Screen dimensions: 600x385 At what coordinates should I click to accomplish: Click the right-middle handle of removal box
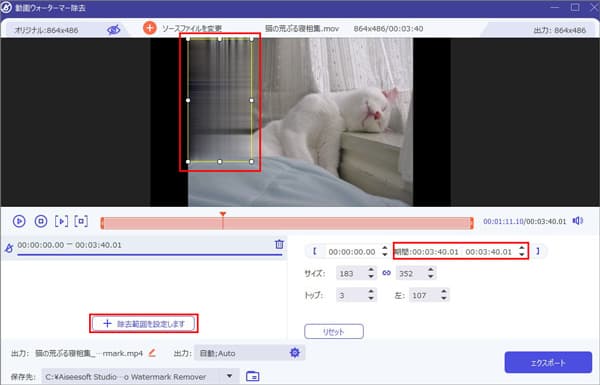coord(251,100)
